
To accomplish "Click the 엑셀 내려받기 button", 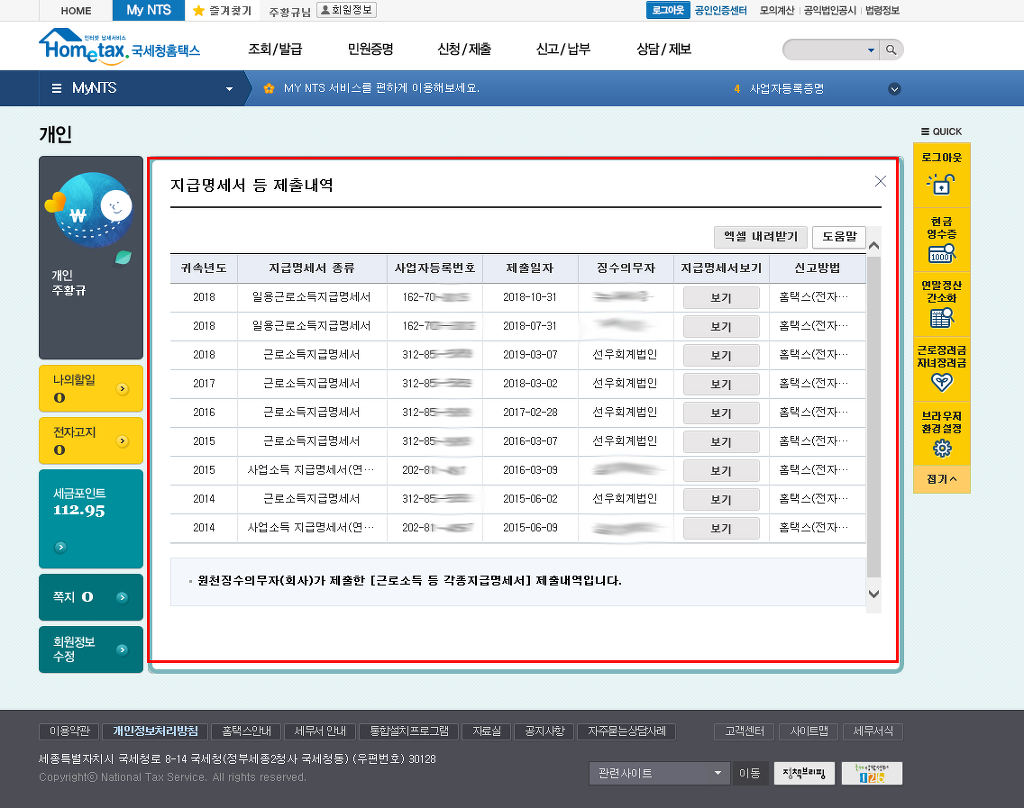I will coord(760,237).
